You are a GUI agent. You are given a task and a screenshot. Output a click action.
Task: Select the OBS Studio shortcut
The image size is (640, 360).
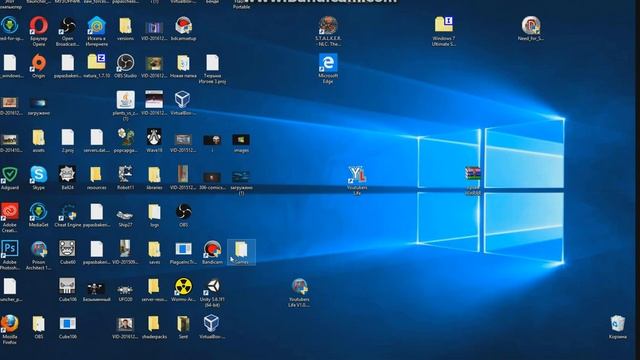125,63
